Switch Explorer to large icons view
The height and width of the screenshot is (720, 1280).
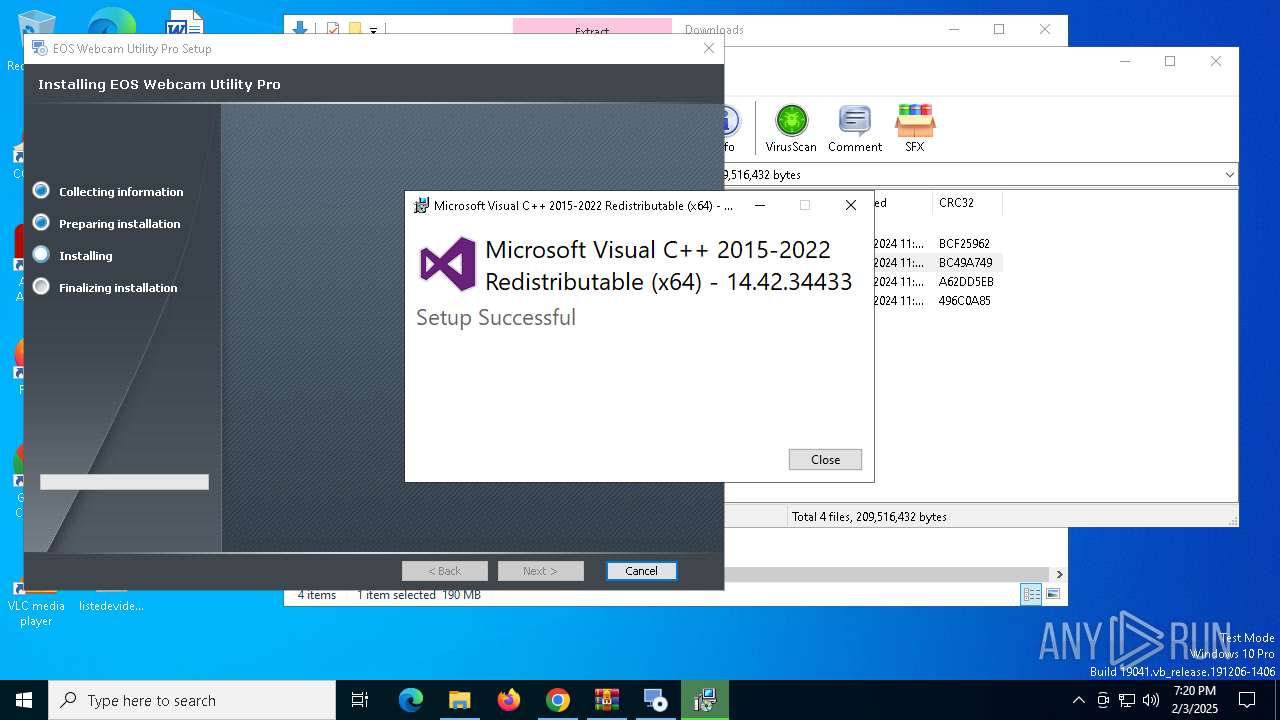(1052, 594)
